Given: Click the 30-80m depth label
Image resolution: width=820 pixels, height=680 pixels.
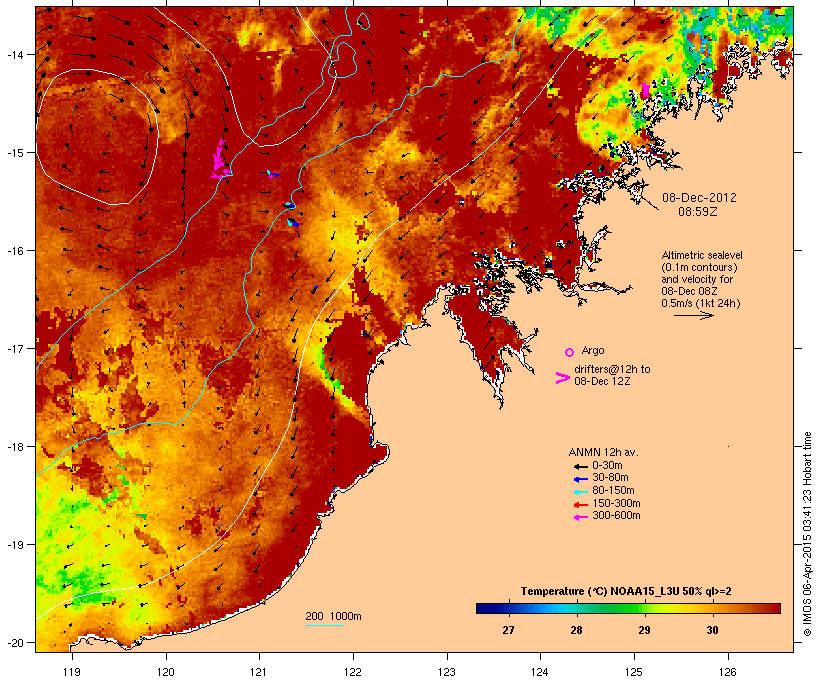Looking at the screenshot, I should pyautogui.click(x=610, y=478).
